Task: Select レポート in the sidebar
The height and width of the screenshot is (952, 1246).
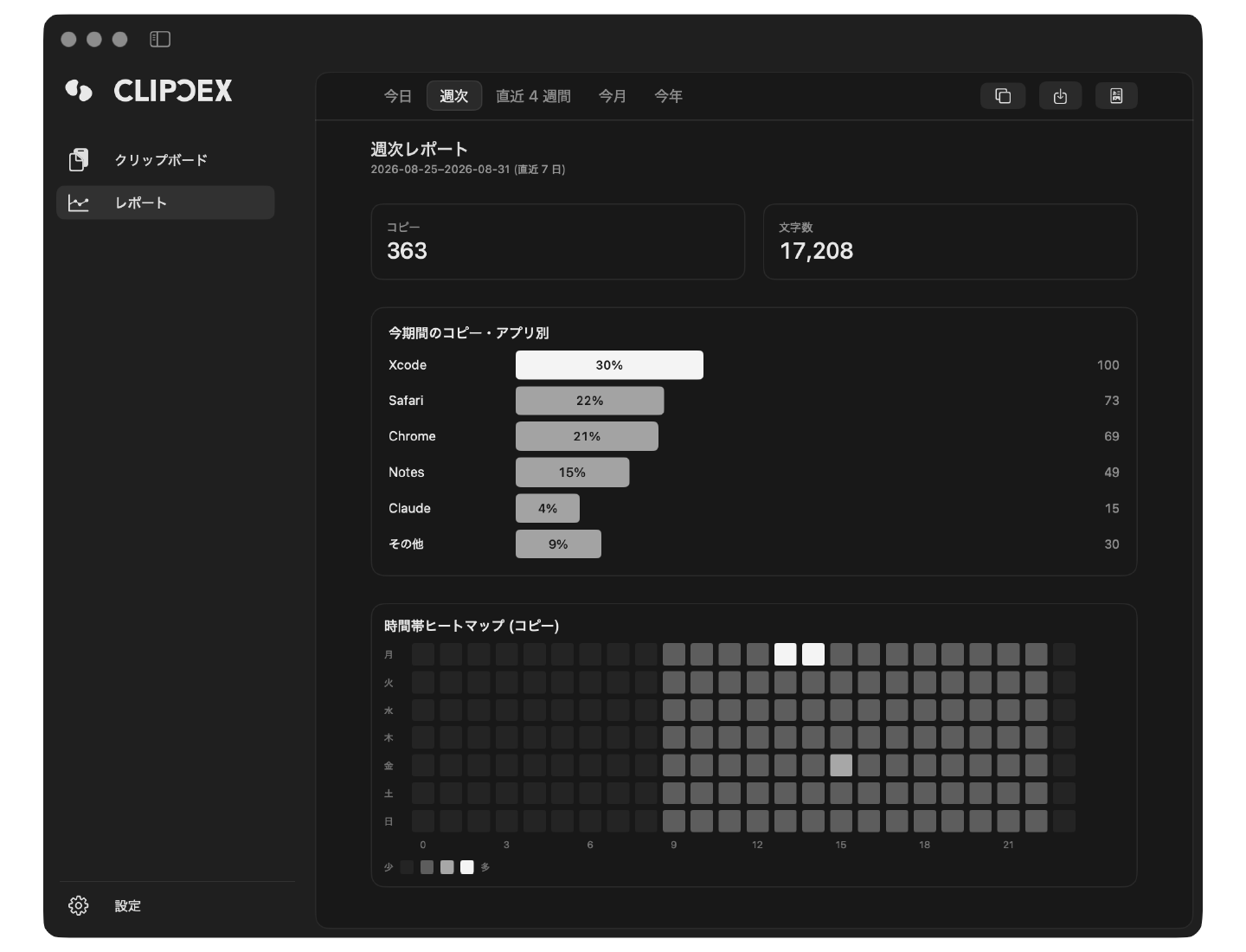Action: 165,203
